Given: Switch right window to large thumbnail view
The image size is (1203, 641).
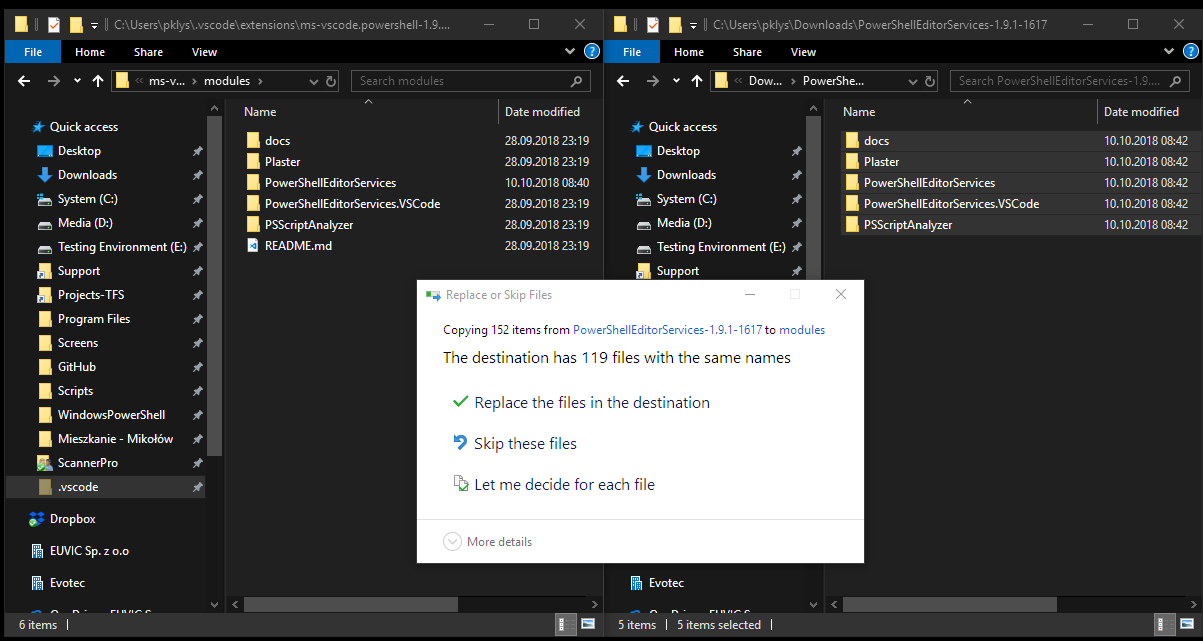Looking at the screenshot, I should click(x=1189, y=624).
